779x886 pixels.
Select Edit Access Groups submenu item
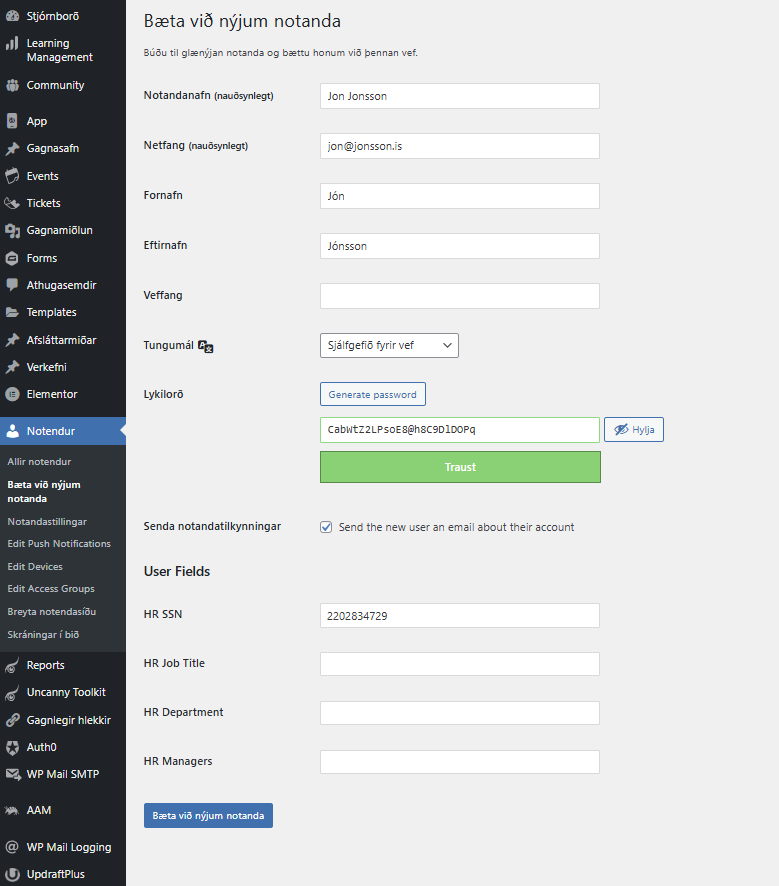tap(51, 589)
